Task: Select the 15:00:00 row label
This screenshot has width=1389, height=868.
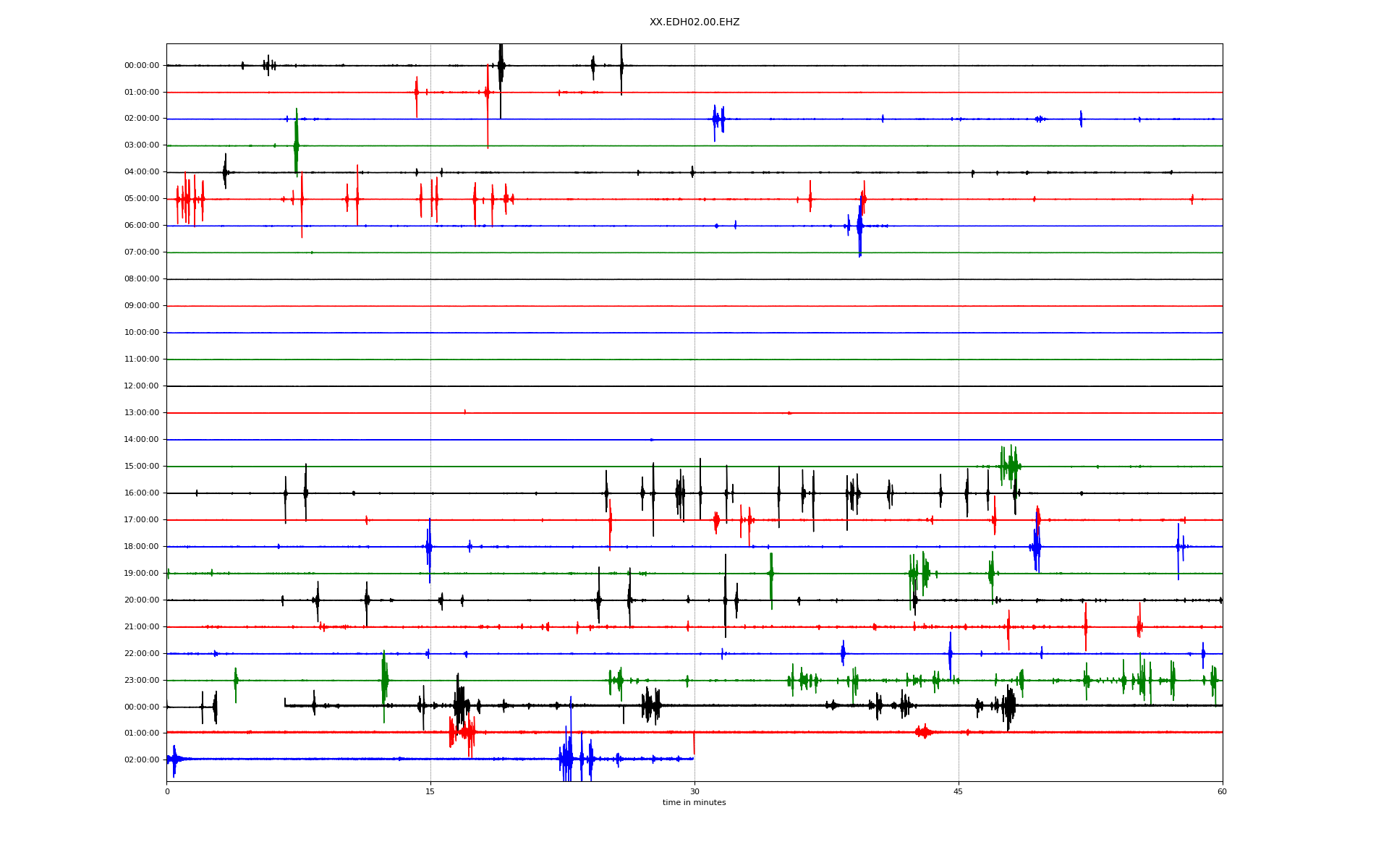Action: (142, 467)
